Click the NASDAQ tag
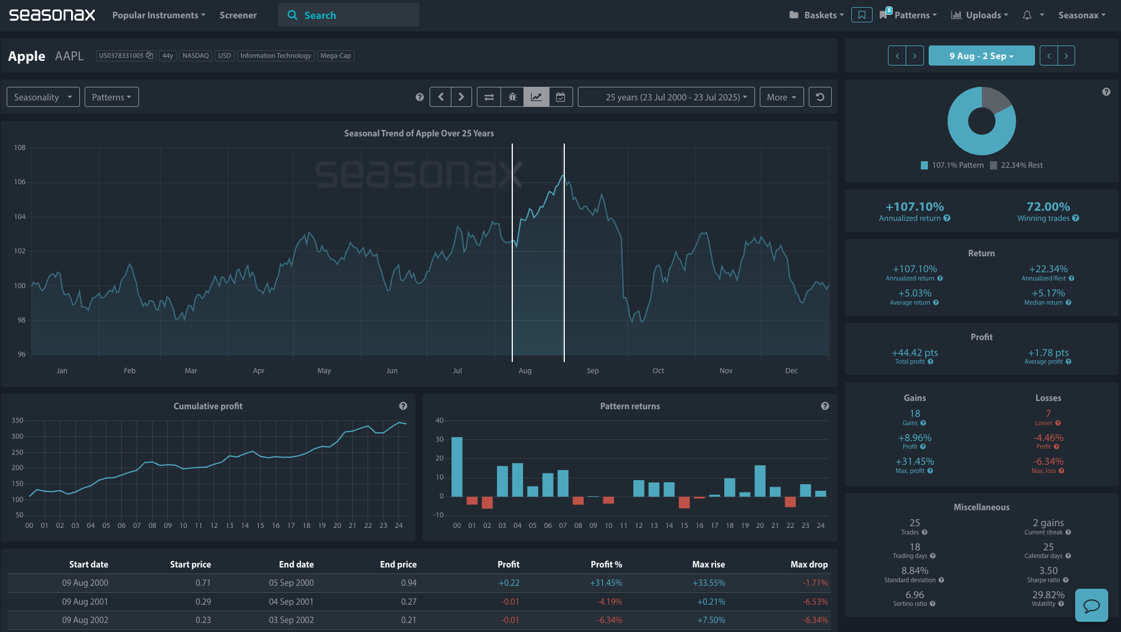 (x=195, y=56)
